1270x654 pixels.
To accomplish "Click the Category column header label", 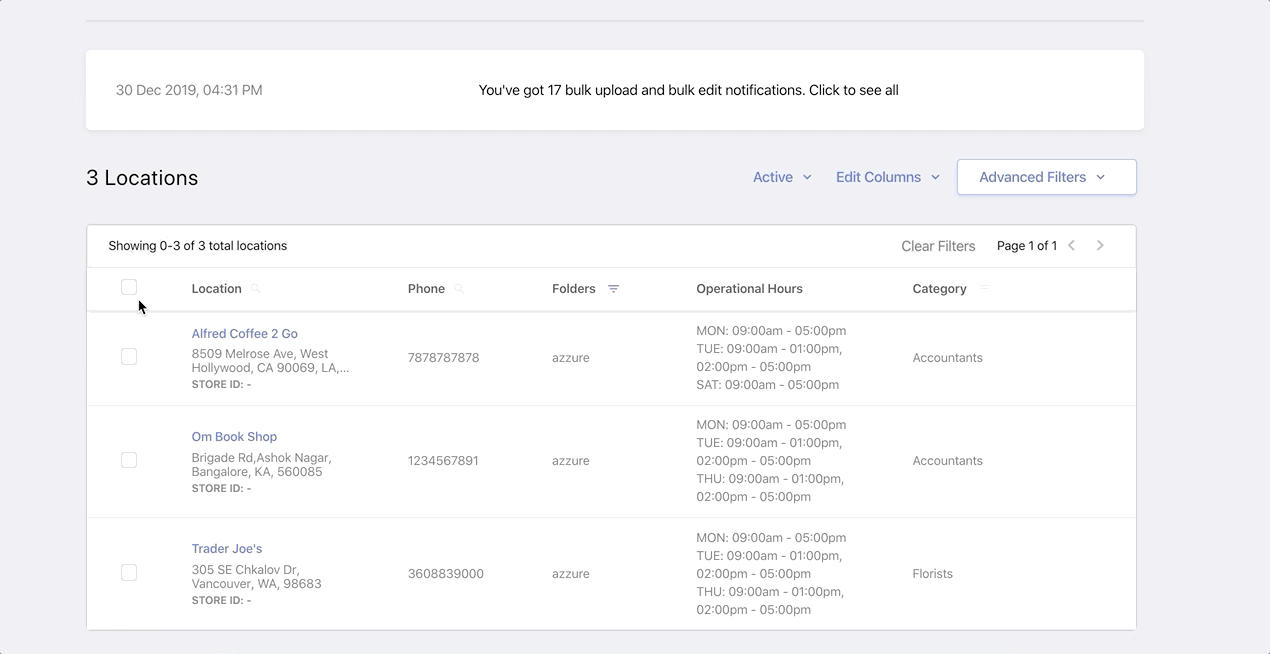I will coord(939,289).
